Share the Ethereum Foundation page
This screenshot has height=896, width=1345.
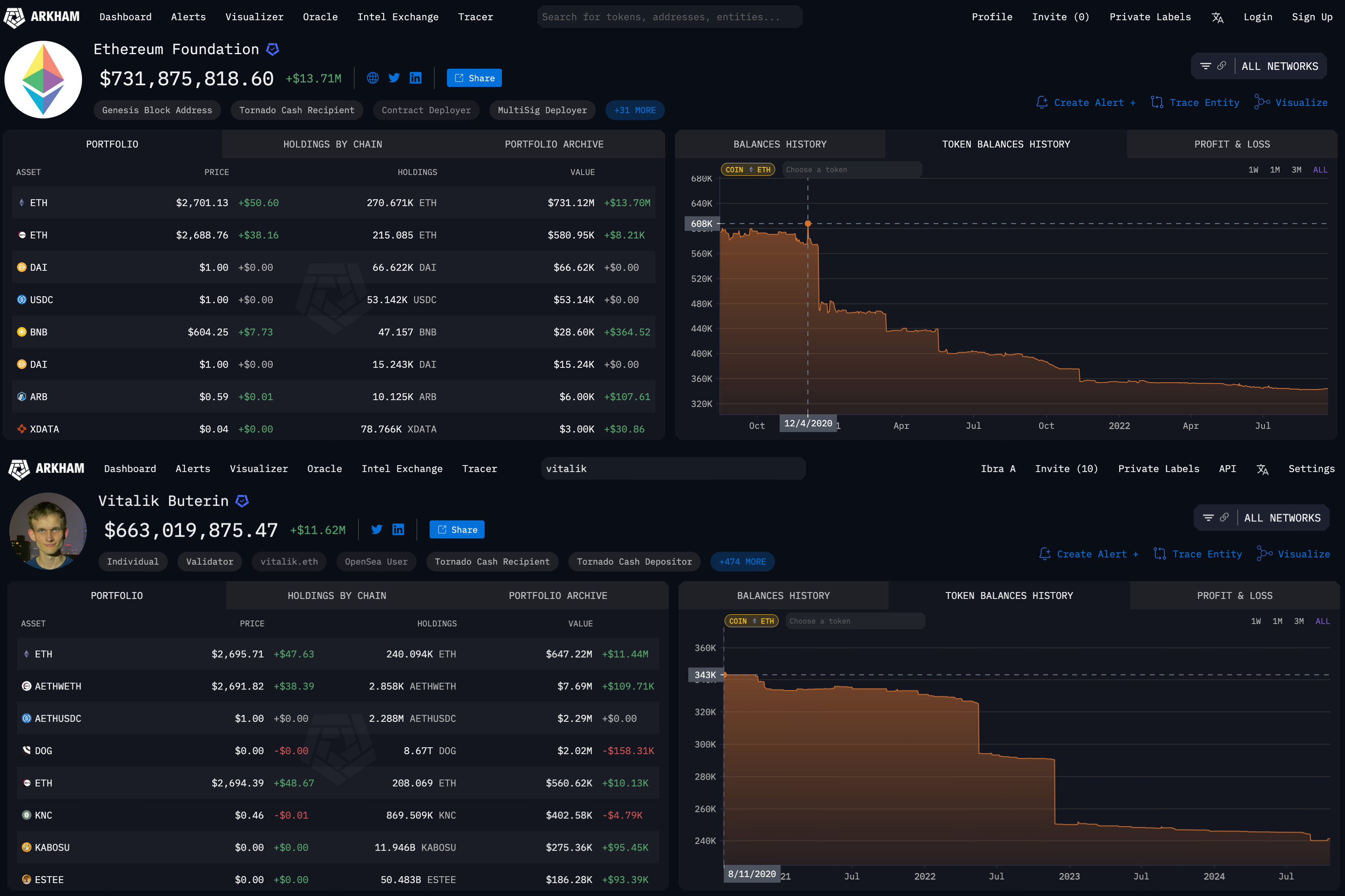(474, 78)
